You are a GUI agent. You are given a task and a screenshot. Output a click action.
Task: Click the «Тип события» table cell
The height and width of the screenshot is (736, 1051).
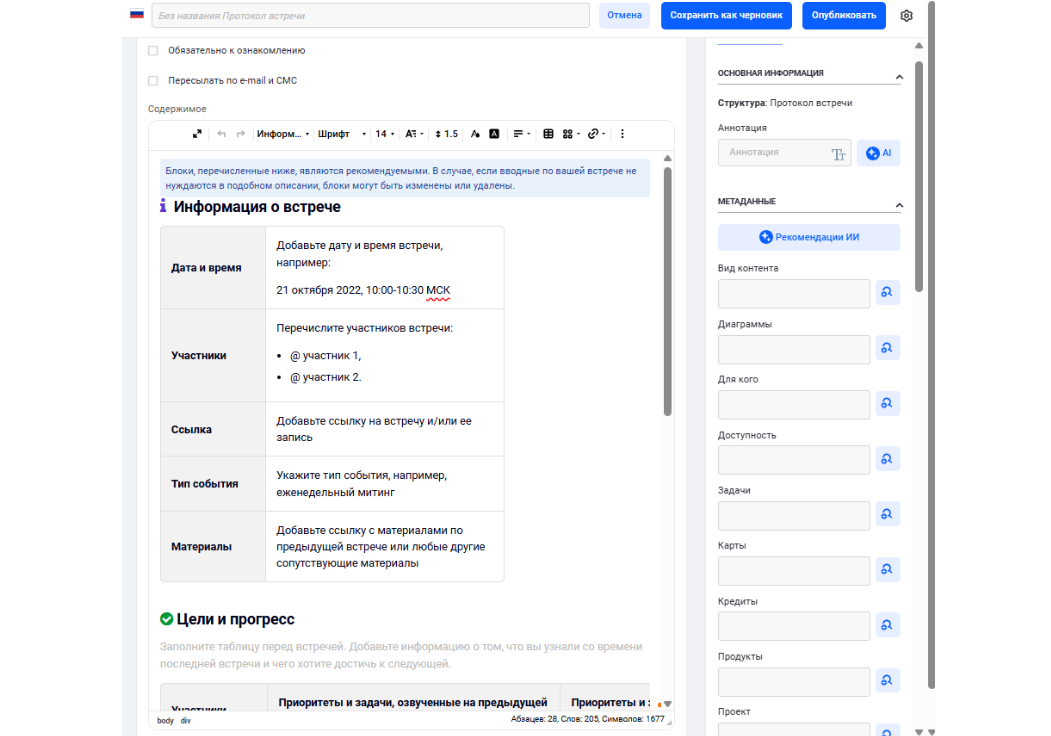pos(213,484)
